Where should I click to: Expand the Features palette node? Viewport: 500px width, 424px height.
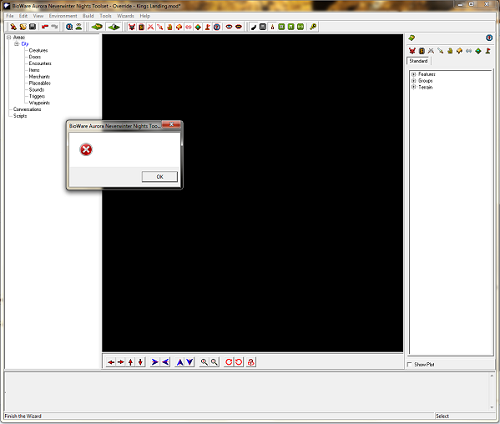[x=414, y=74]
